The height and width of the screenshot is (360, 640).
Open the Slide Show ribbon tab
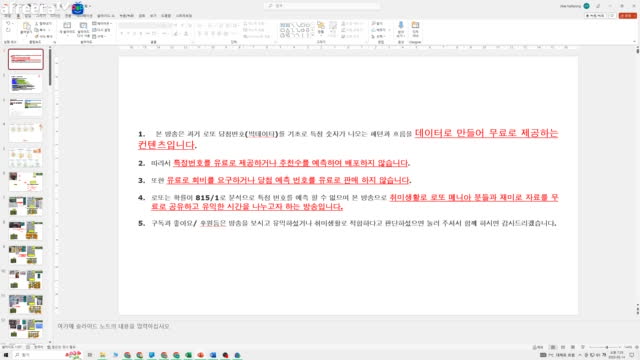click(105, 16)
